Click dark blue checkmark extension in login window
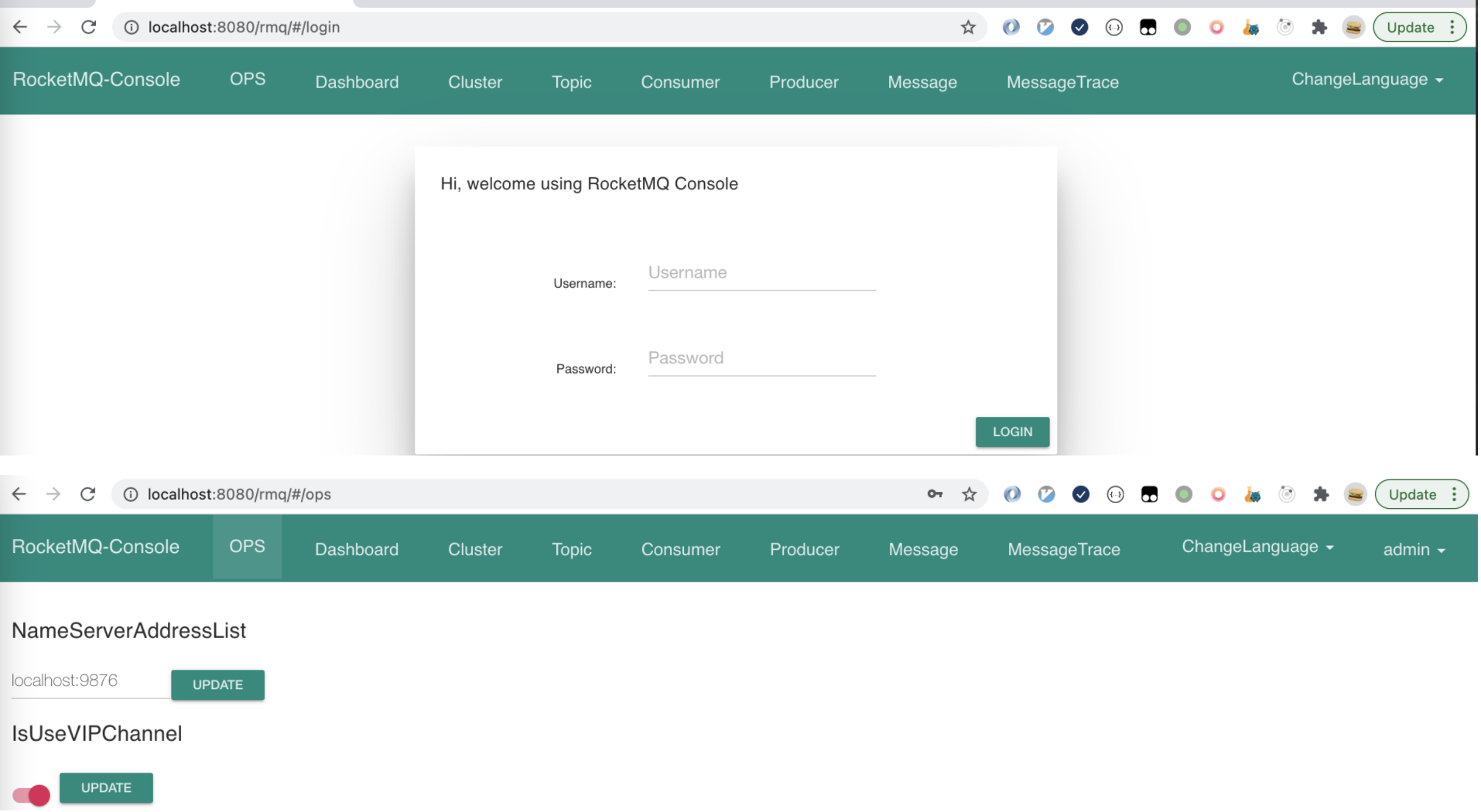Screen dimensions: 1481x812 click(x=1080, y=28)
